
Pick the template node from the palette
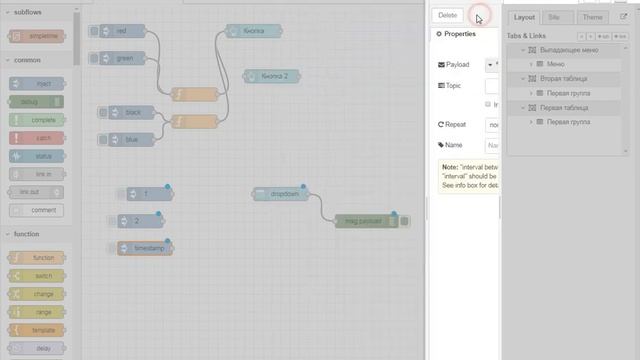coord(37,330)
